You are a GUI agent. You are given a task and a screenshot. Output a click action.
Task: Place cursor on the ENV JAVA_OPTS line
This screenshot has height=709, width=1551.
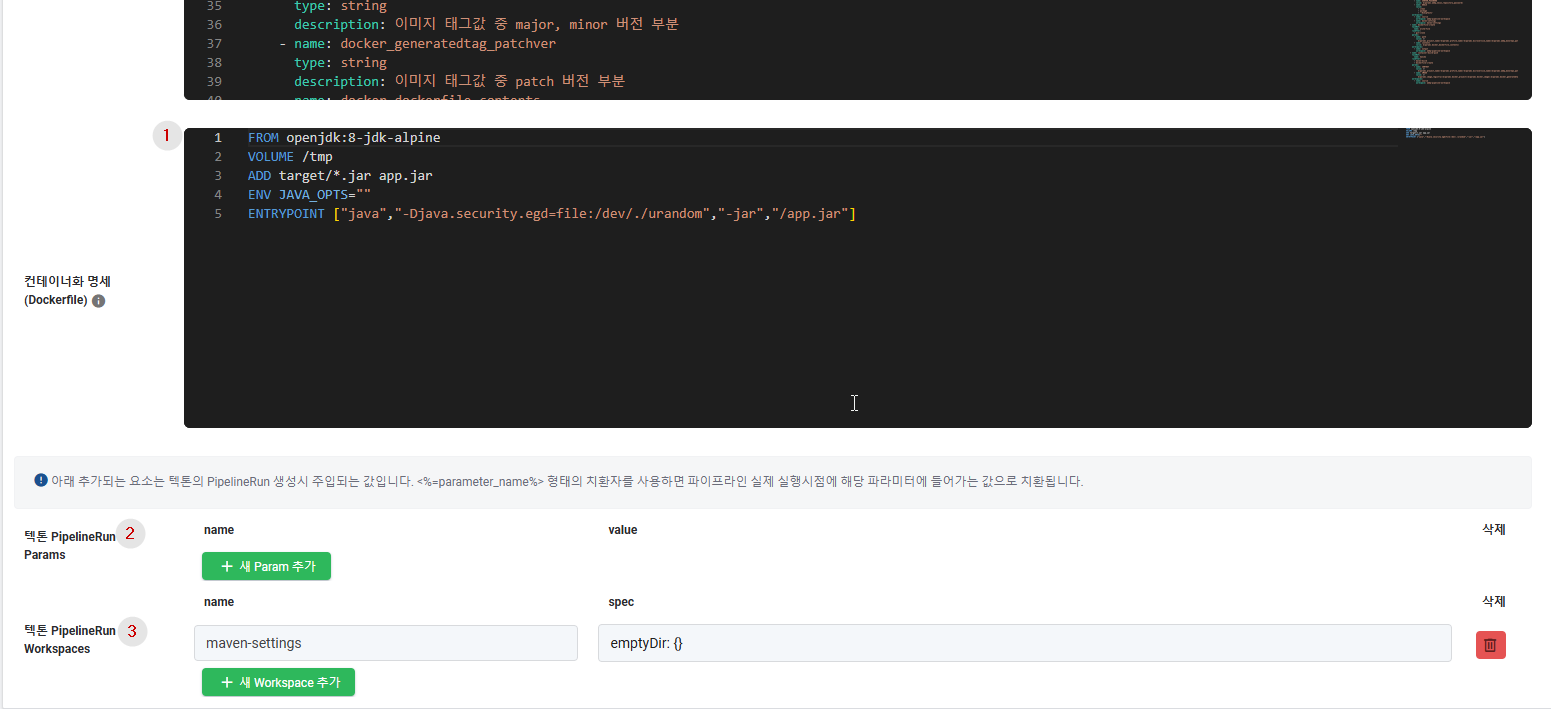[x=309, y=194]
